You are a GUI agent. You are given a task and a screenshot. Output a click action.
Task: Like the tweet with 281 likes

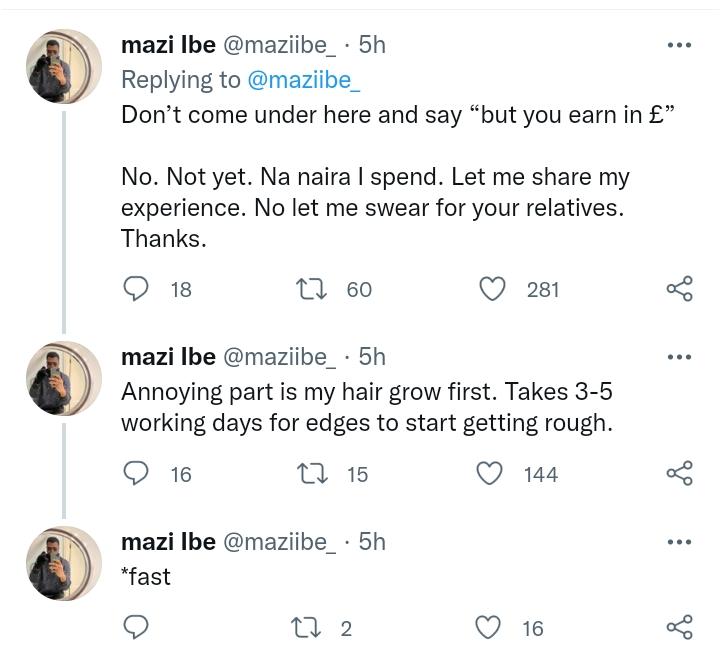(x=492, y=290)
